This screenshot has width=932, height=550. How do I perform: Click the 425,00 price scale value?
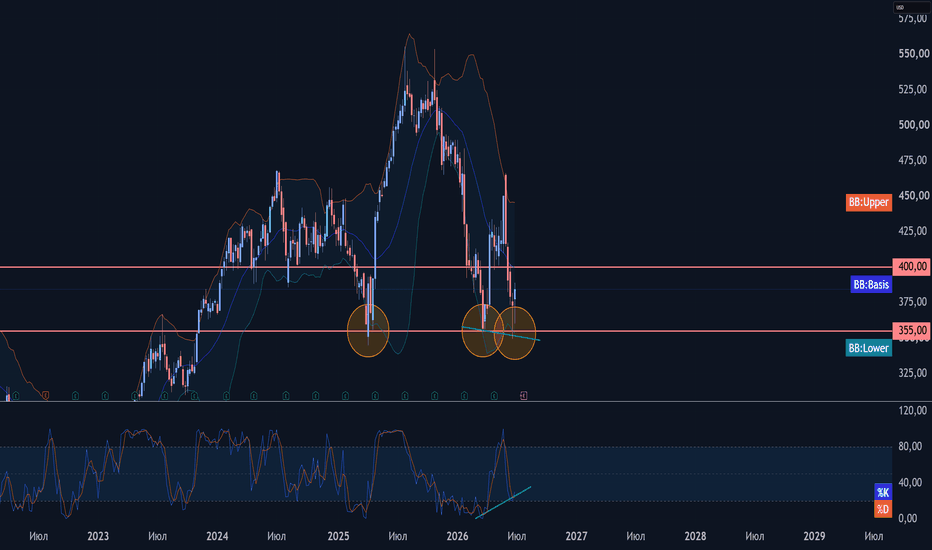click(914, 231)
